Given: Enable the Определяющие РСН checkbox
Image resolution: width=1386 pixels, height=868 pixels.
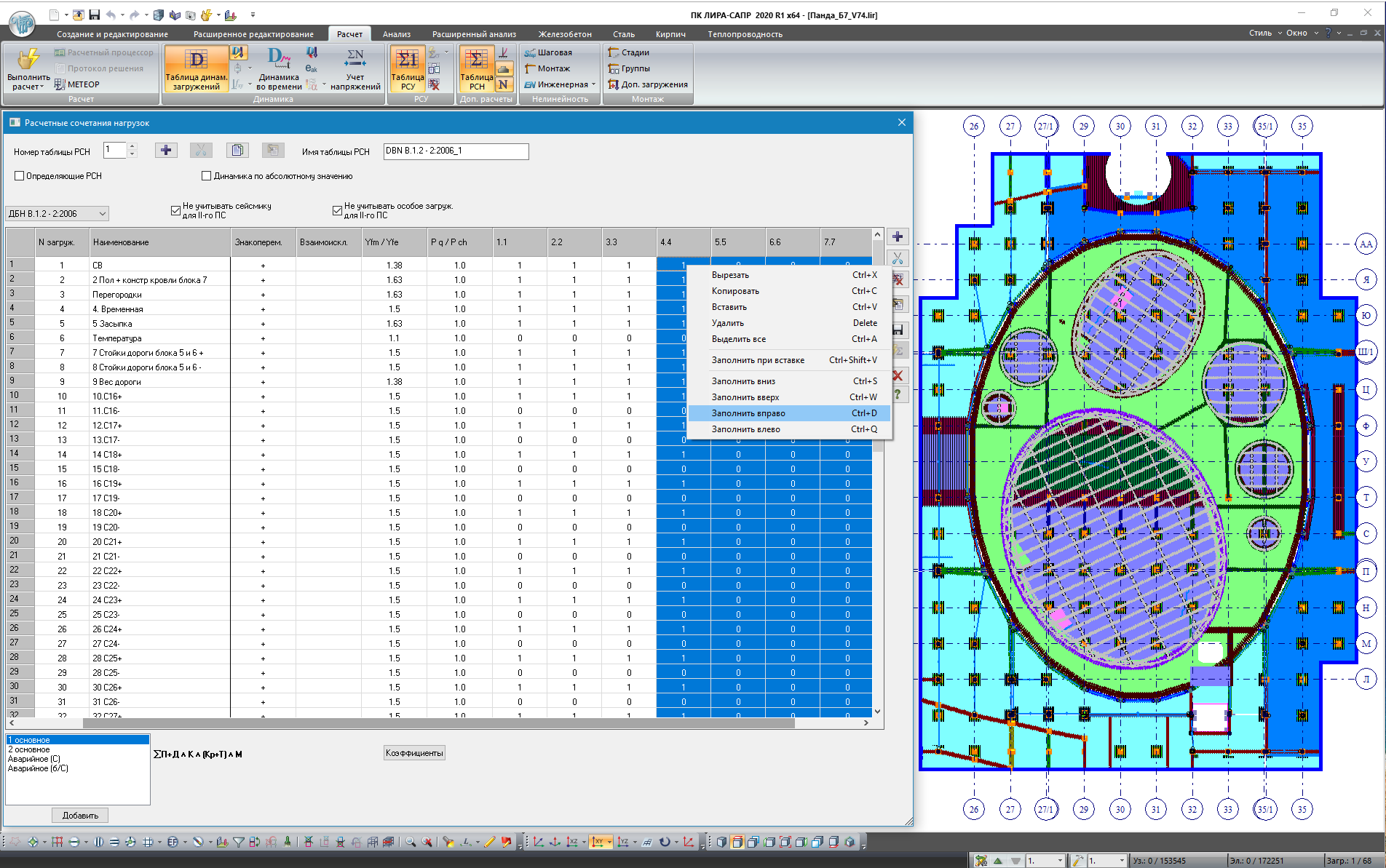Looking at the screenshot, I should tap(20, 176).
